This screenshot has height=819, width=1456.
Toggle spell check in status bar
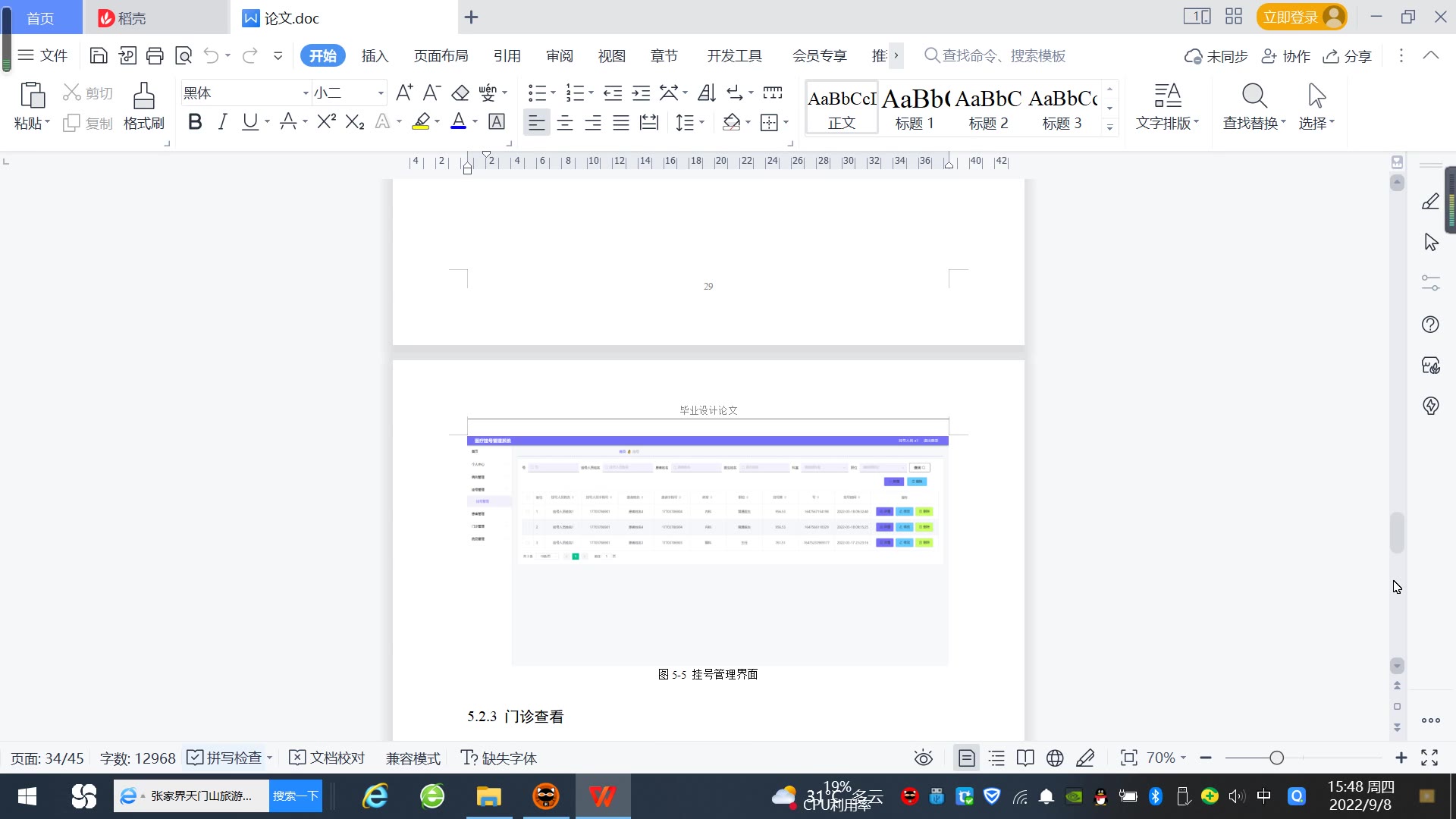224,758
